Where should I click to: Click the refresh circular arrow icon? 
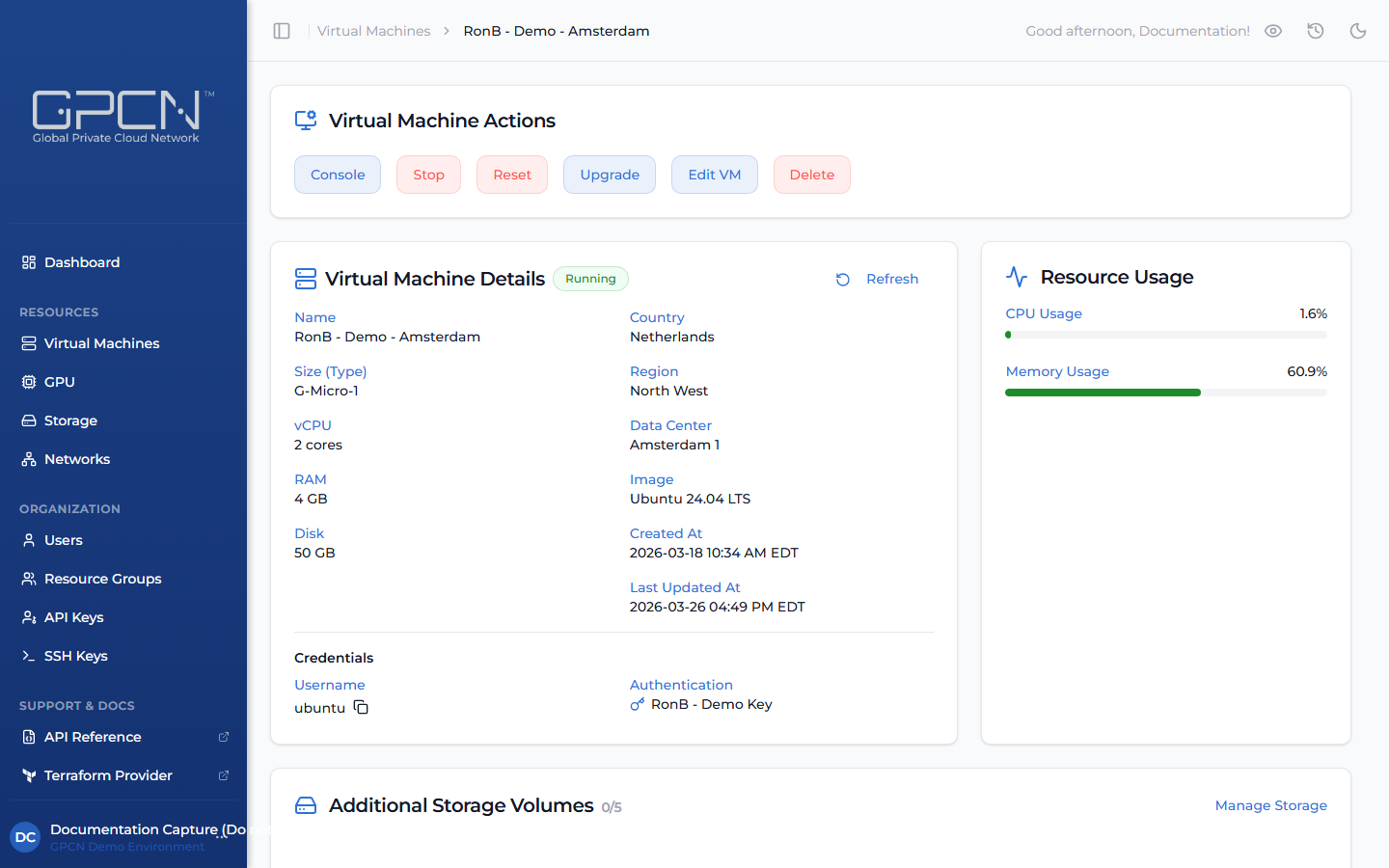[x=843, y=280]
